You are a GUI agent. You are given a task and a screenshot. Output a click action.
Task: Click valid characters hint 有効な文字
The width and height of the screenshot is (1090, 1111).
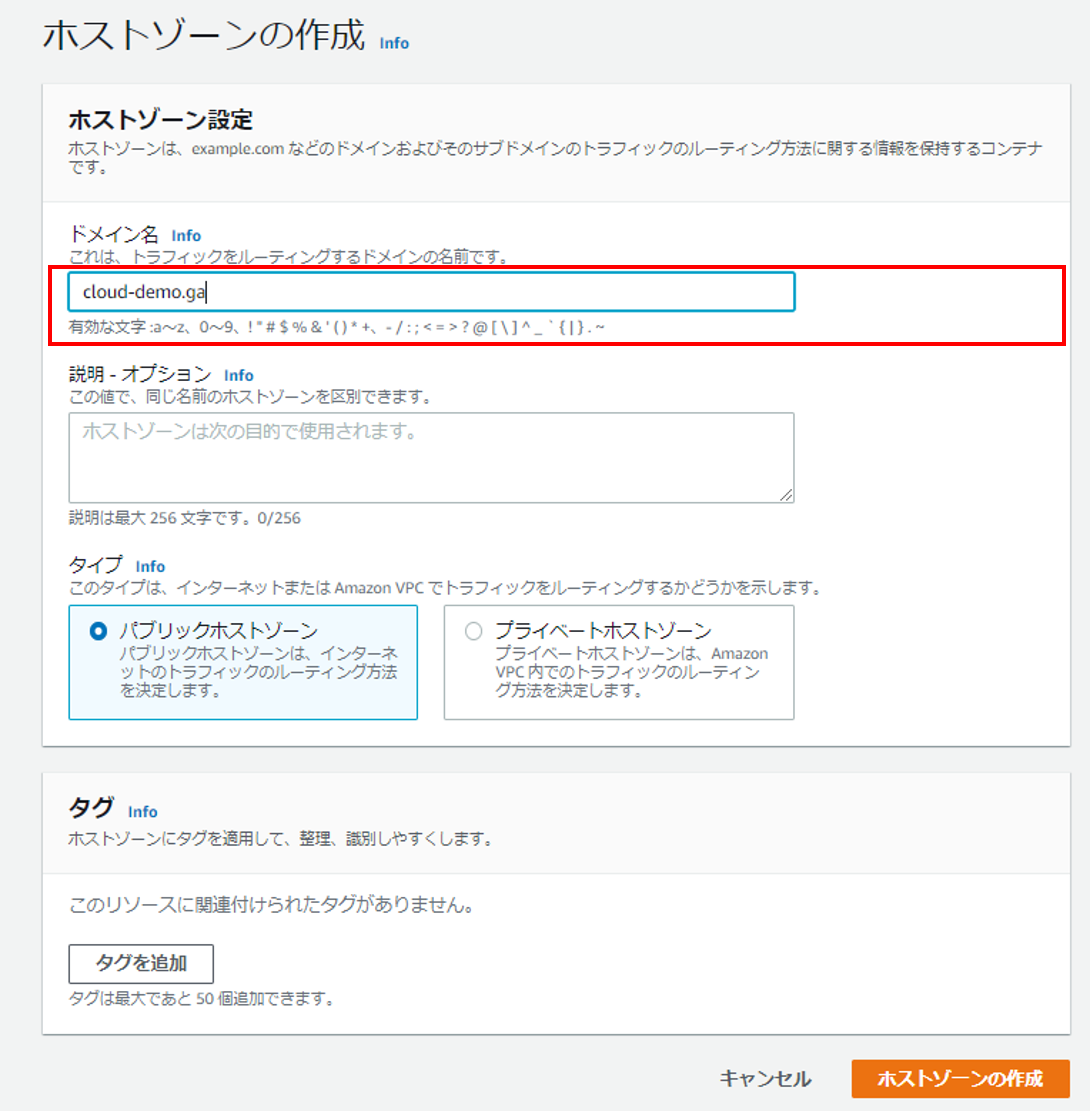337,327
